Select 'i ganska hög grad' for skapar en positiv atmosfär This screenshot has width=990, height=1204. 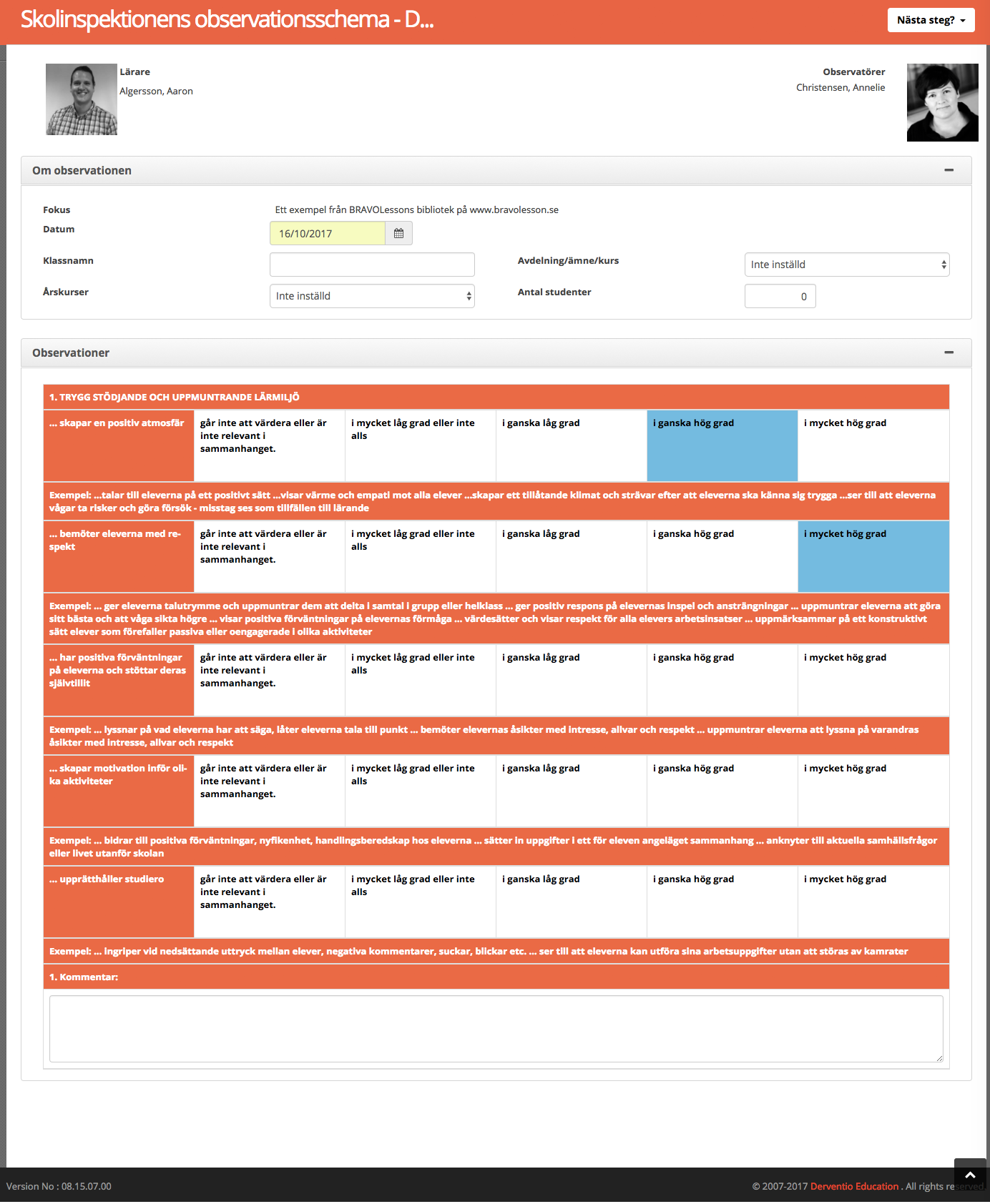[x=722, y=445]
